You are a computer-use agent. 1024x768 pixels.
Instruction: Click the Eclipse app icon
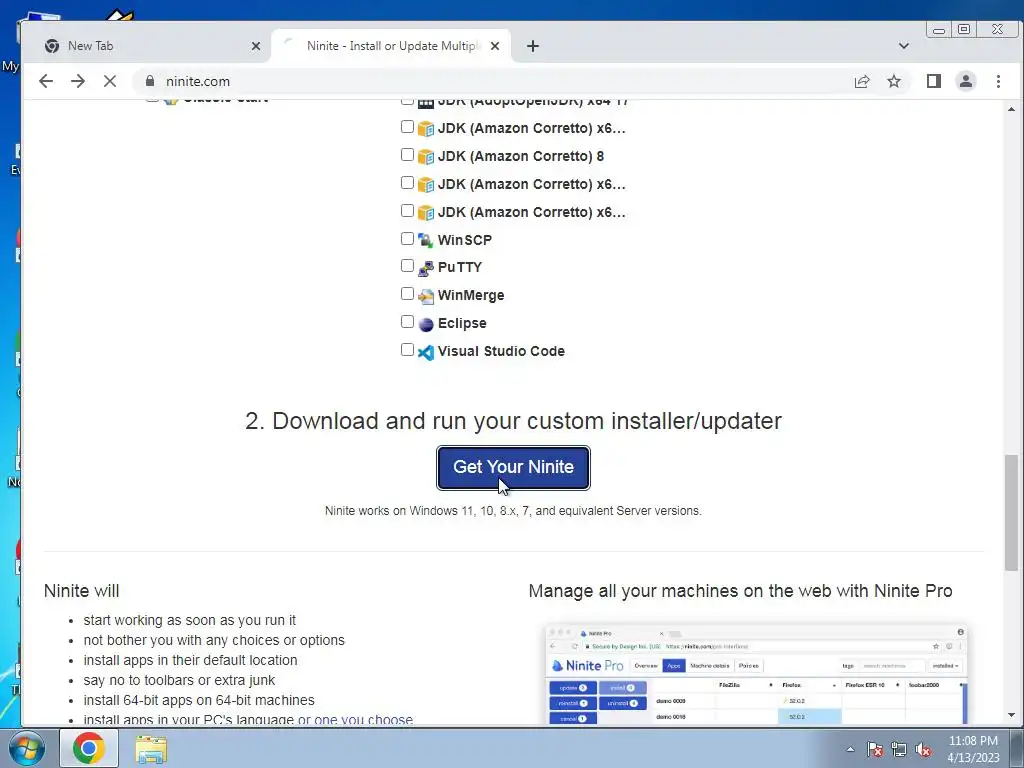click(x=426, y=325)
